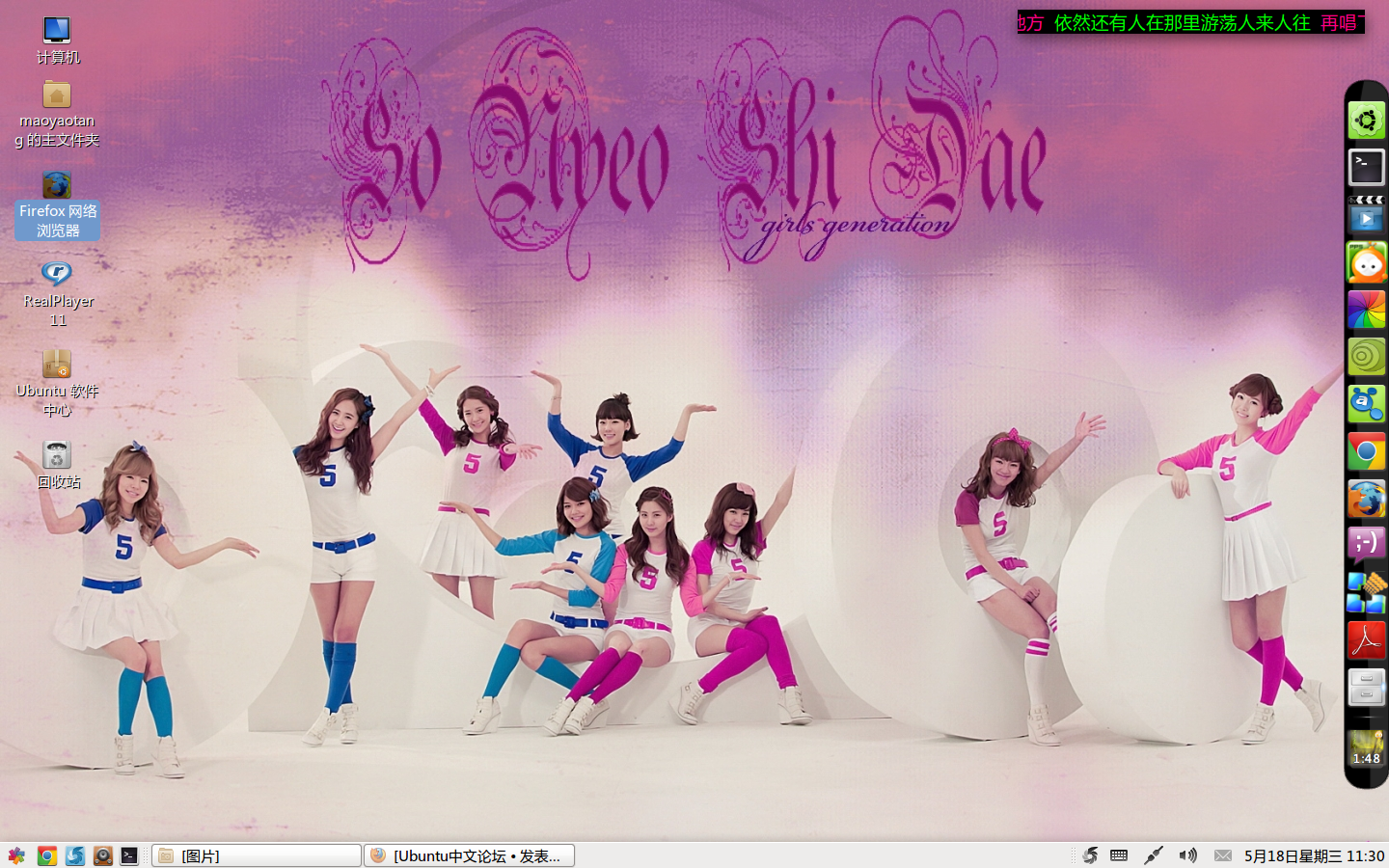1389x868 pixels.
Task: Click the blue swirl launcher in the bottom panel
Action: pos(74,855)
